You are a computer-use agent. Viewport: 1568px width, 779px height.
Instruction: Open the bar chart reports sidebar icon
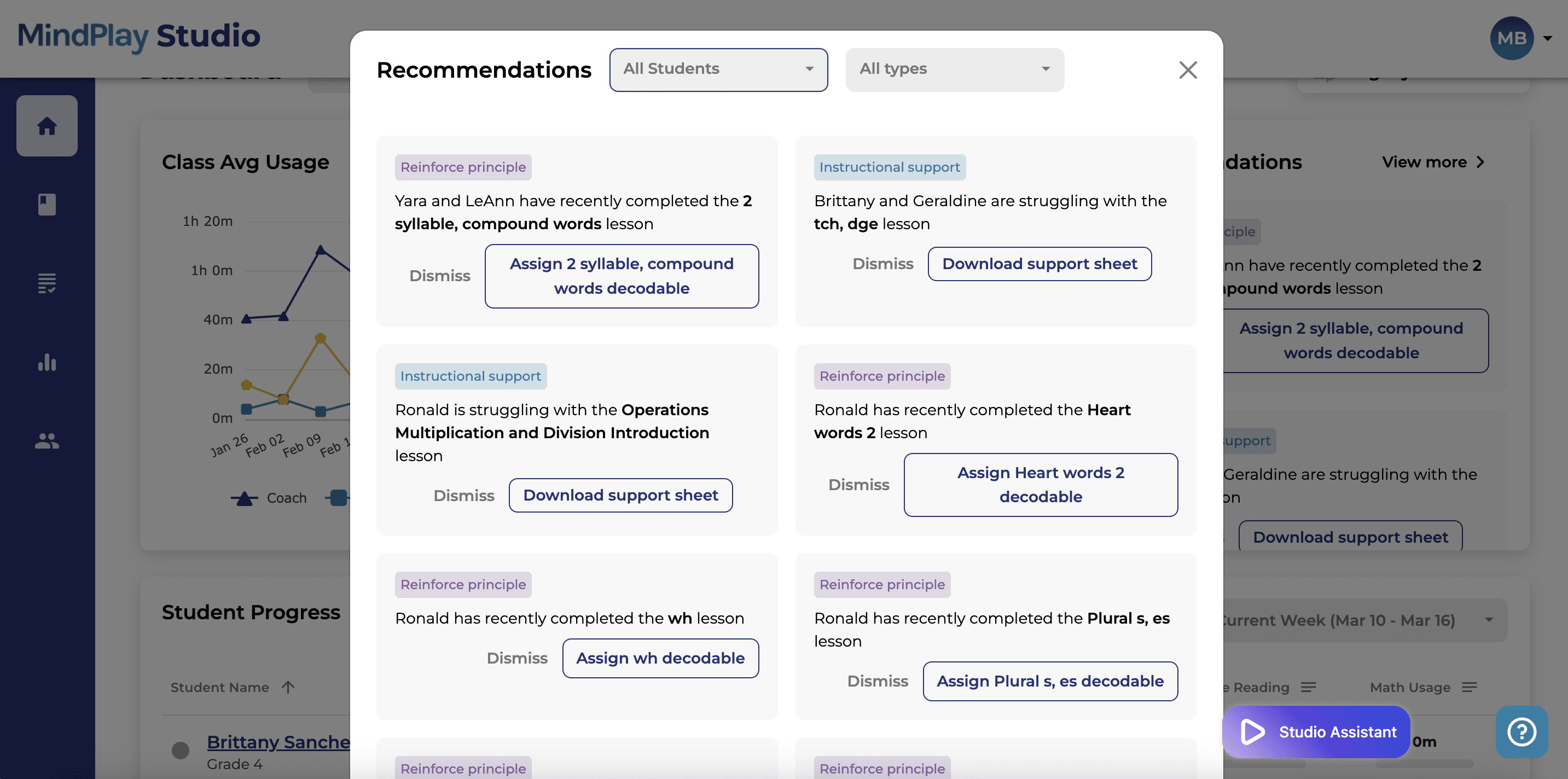tap(47, 362)
